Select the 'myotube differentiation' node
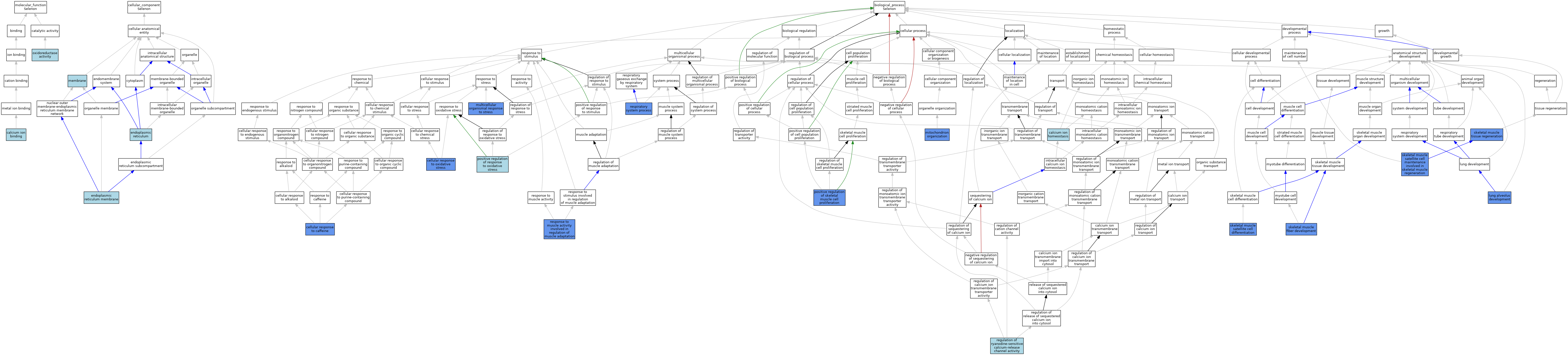The height and width of the screenshot is (355, 1568). (x=1285, y=165)
